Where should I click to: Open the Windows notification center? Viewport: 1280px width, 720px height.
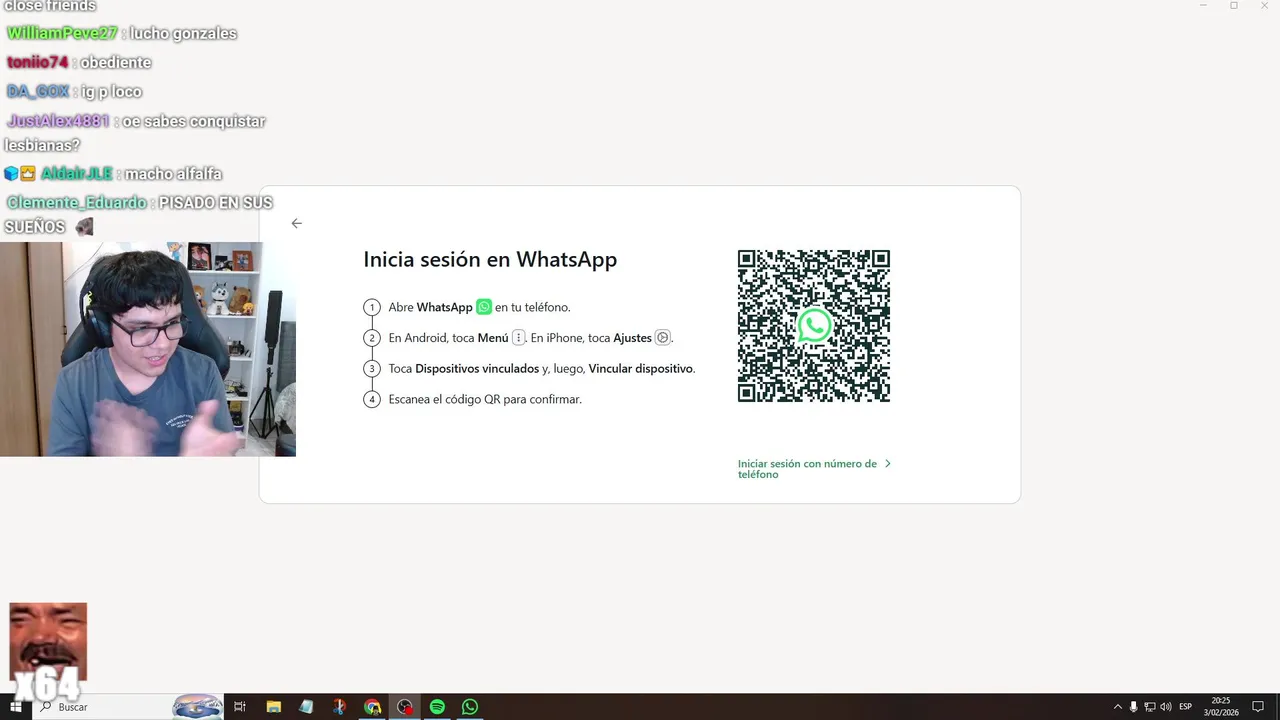coord(1259,707)
